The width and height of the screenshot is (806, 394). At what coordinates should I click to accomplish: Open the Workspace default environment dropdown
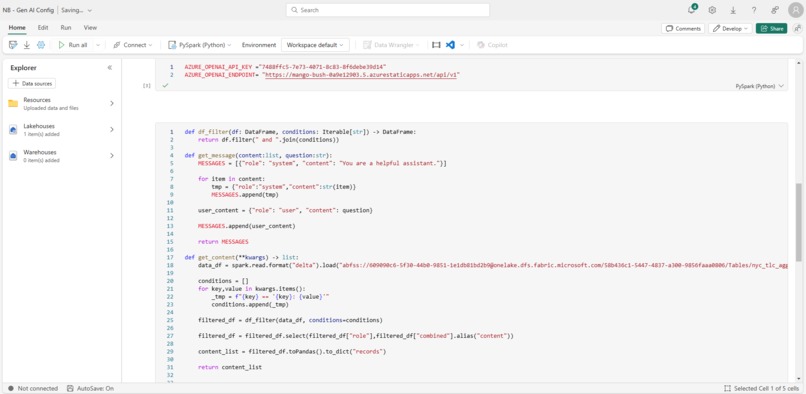point(315,45)
